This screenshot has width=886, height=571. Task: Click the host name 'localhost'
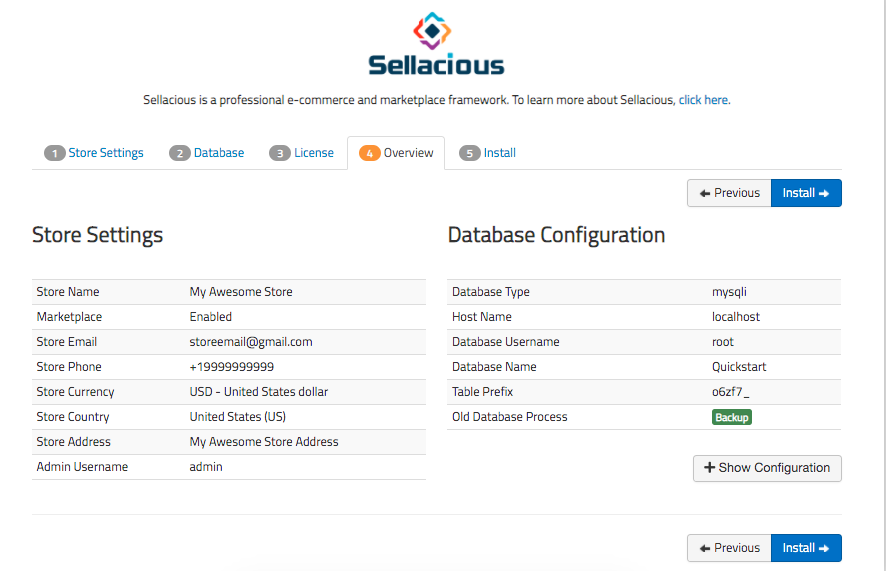click(736, 317)
